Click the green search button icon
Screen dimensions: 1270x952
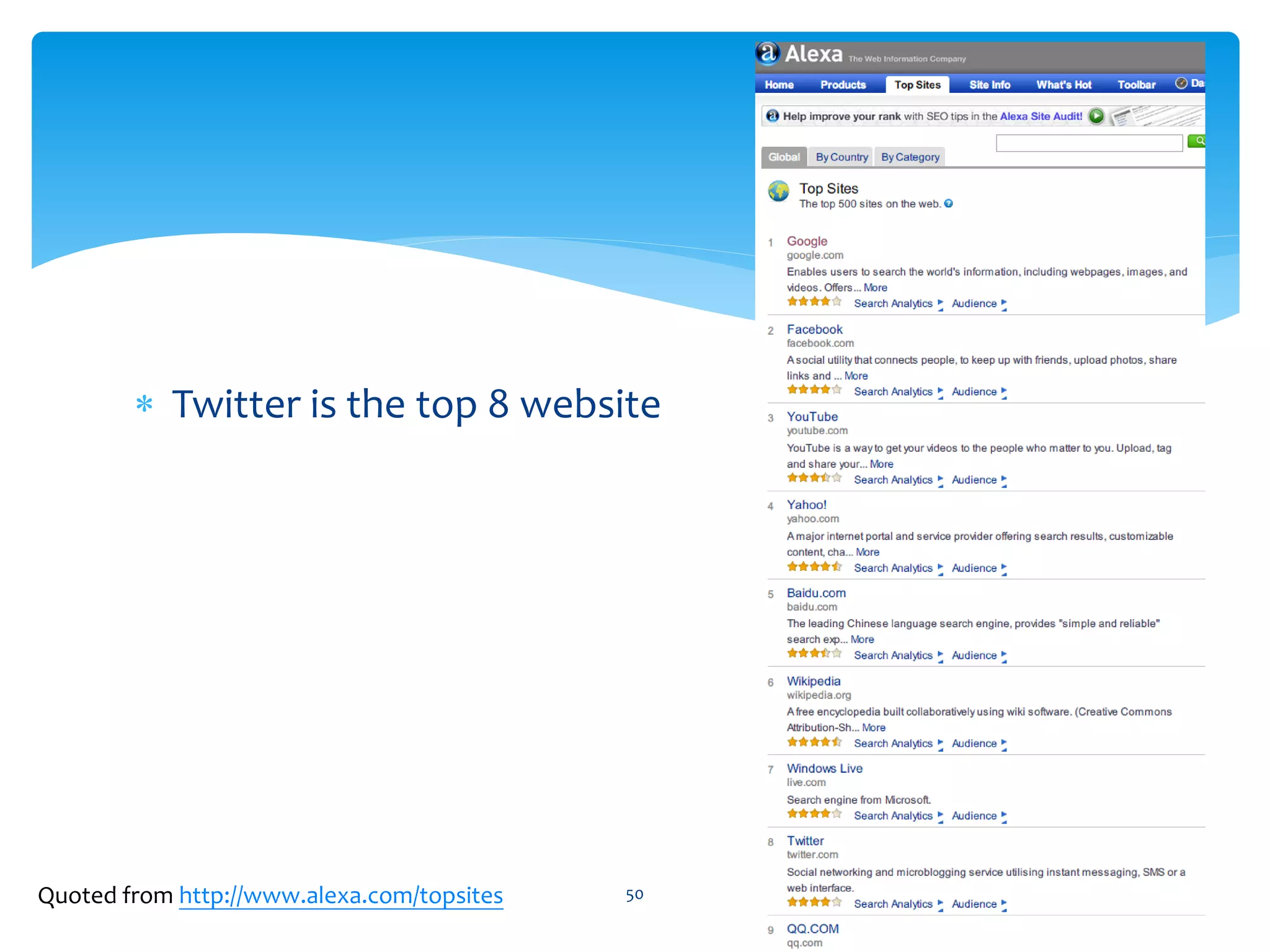pyautogui.click(x=1197, y=141)
